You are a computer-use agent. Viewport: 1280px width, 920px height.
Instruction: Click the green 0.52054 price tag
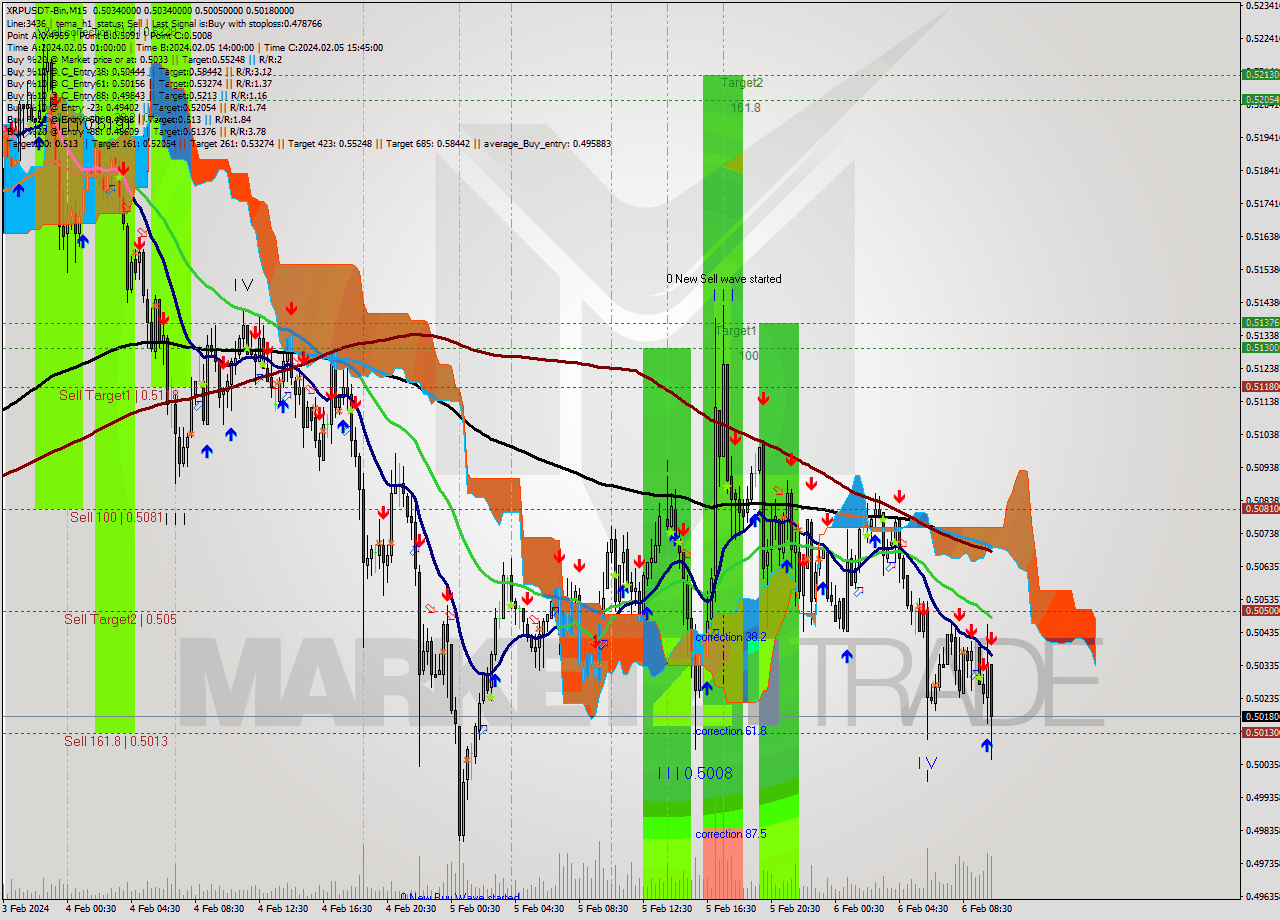tap(1260, 99)
